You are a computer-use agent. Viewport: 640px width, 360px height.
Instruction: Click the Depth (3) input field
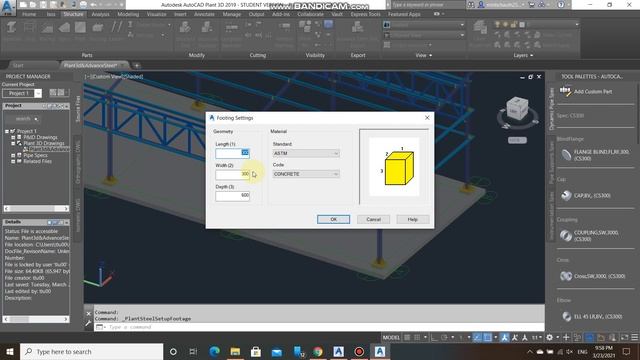[x=232, y=196]
